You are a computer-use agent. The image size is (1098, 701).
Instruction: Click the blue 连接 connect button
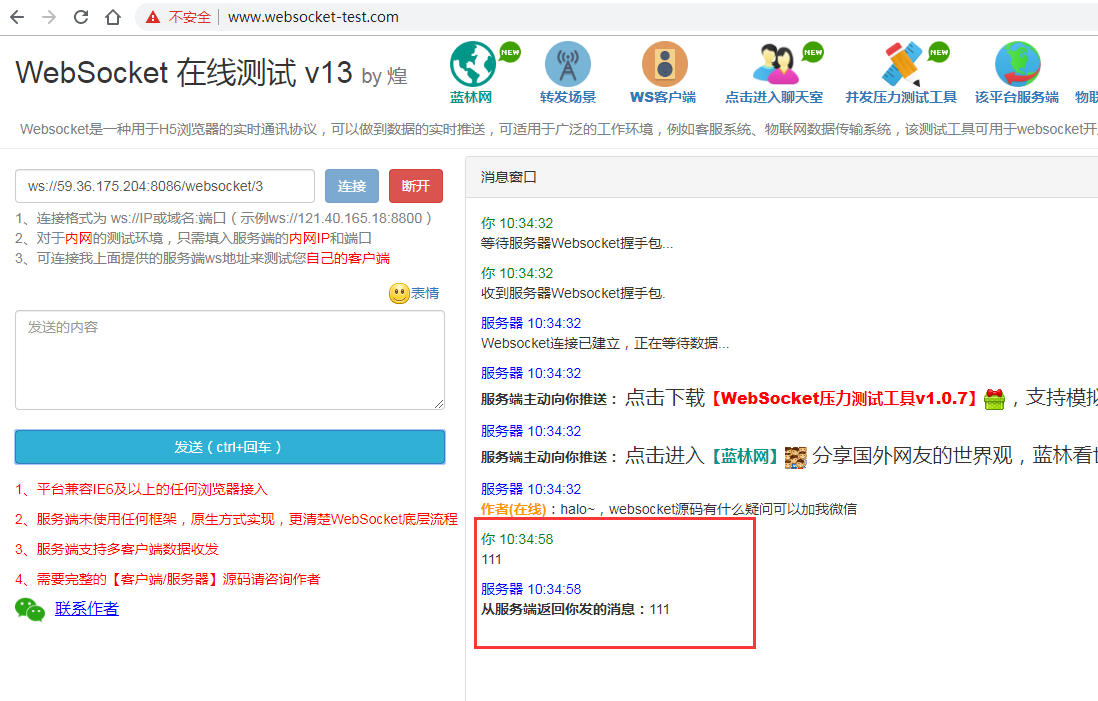[352, 186]
